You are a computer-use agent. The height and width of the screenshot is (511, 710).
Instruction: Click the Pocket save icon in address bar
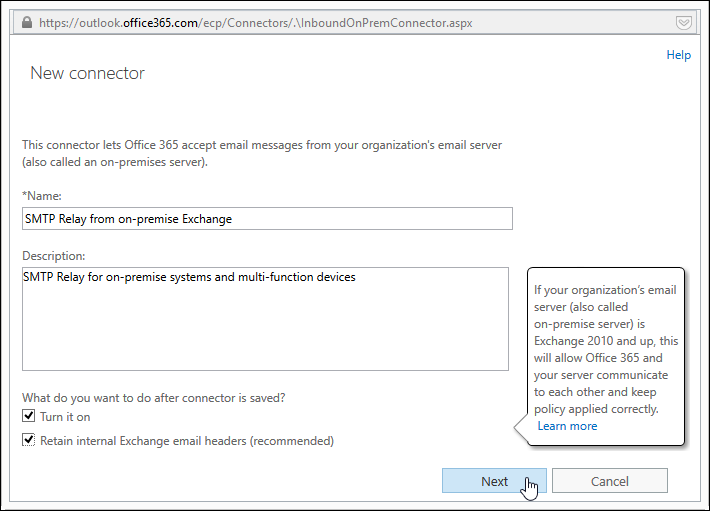pyautogui.click(x=683, y=23)
